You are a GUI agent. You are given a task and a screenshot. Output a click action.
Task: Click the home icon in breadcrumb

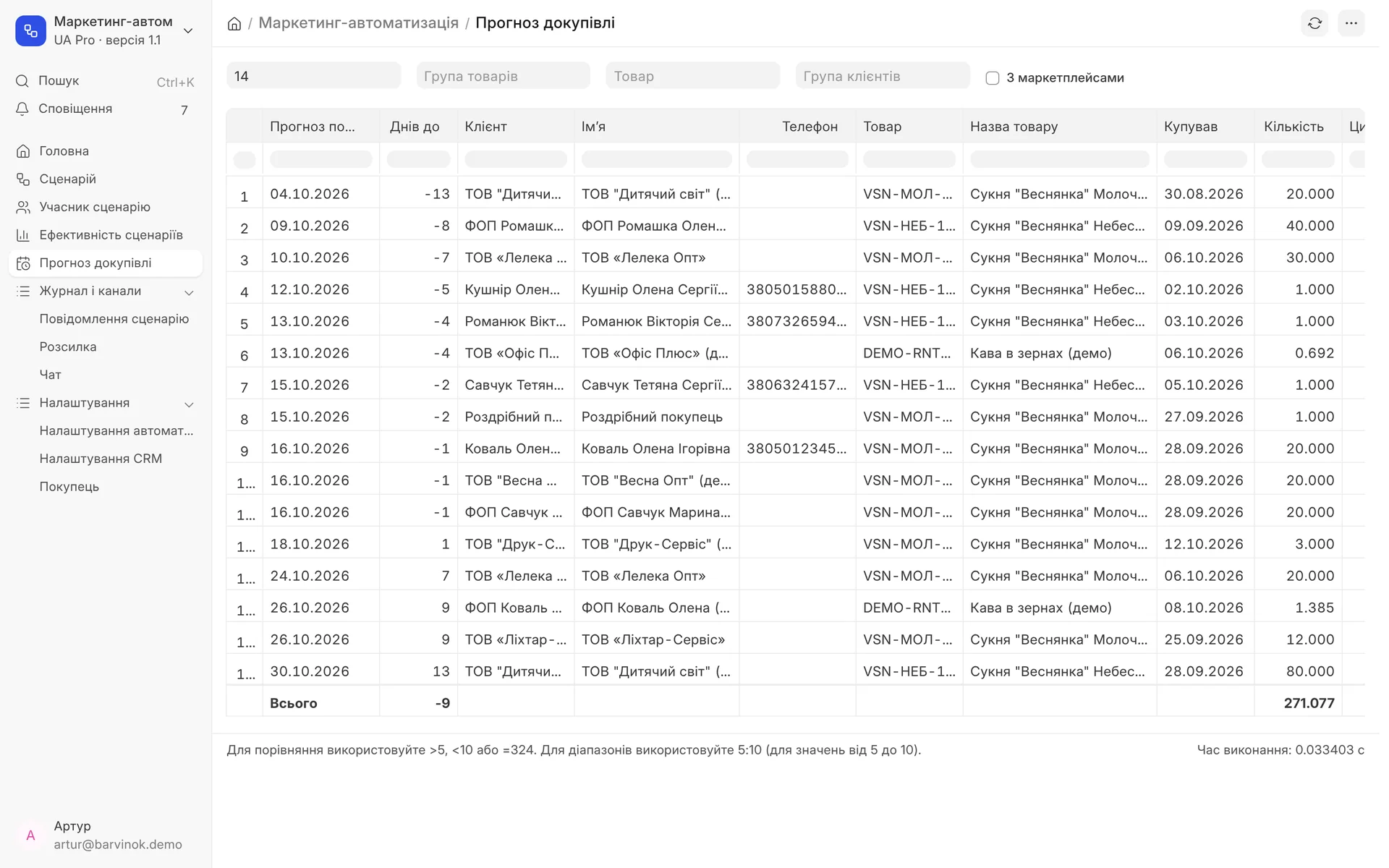tap(234, 24)
